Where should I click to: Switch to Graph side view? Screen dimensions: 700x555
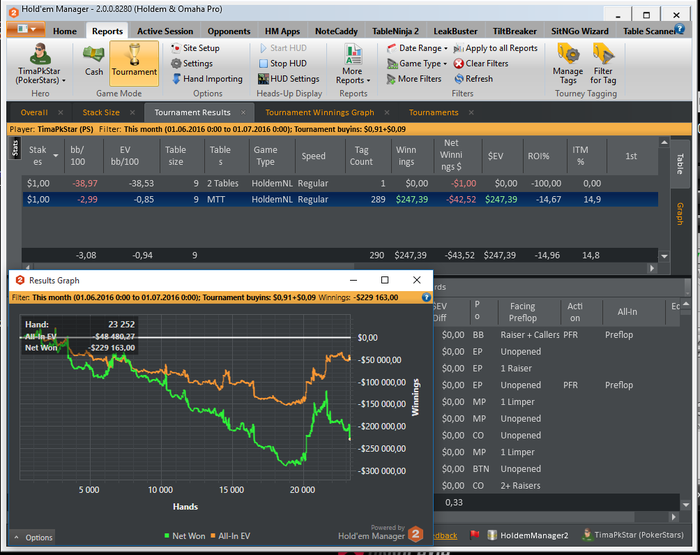(680, 213)
